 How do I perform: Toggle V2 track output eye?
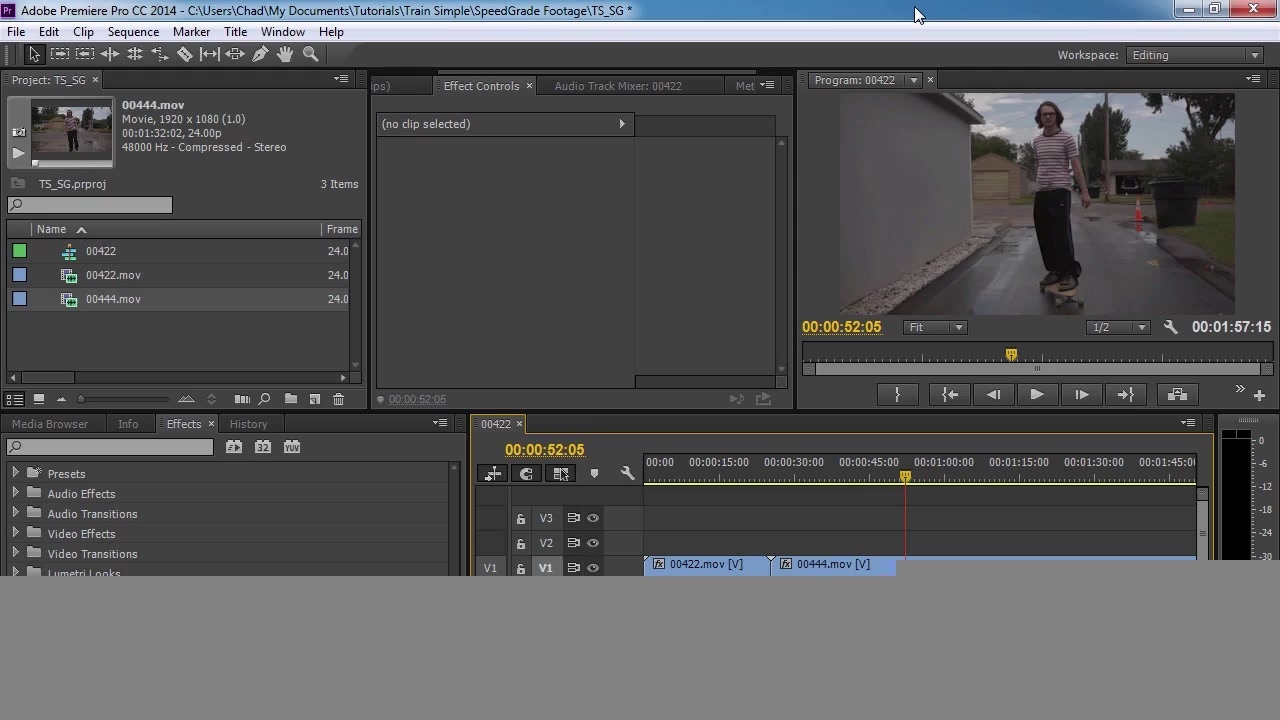coord(593,543)
